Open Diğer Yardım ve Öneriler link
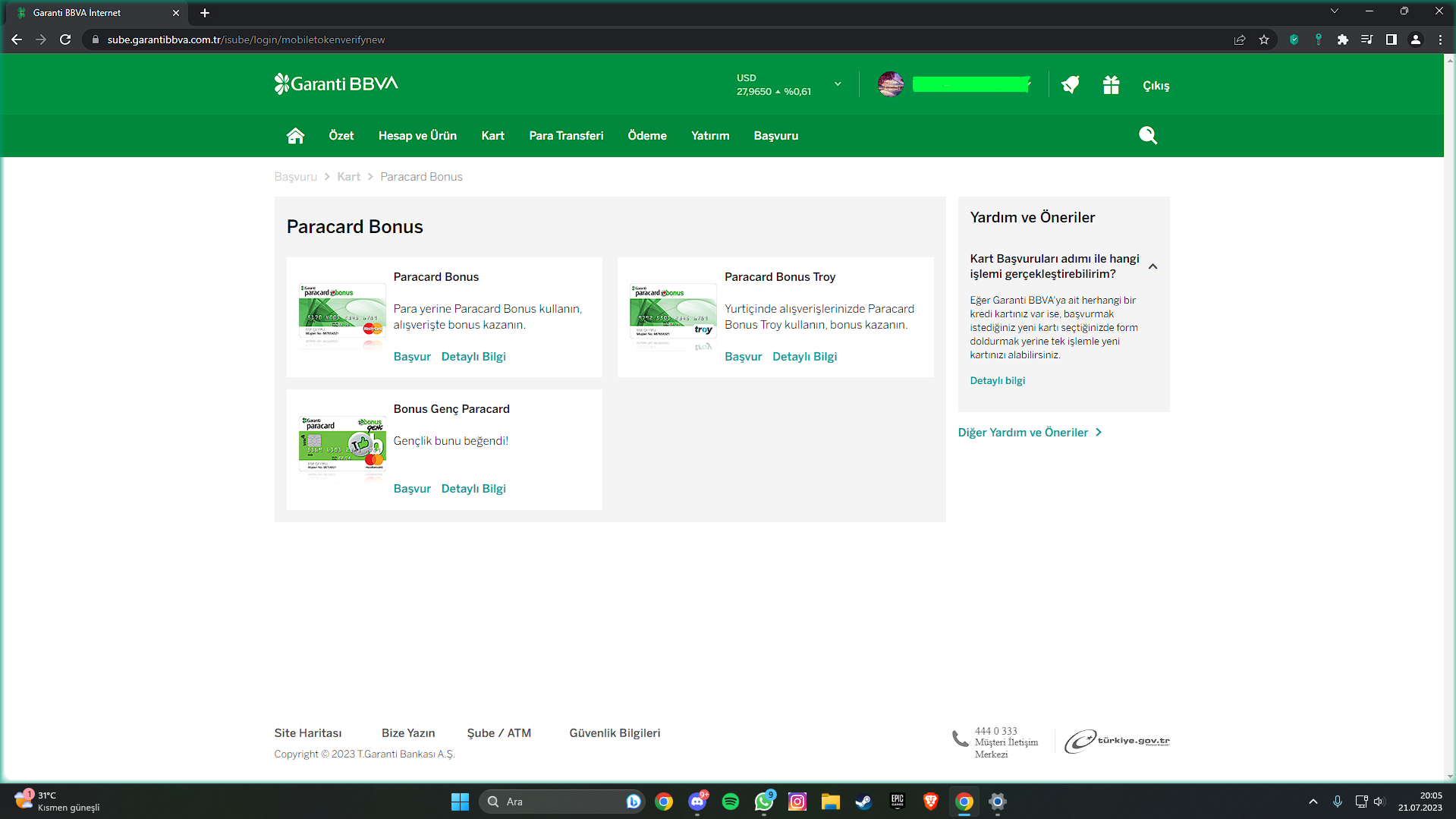 coord(1030,433)
